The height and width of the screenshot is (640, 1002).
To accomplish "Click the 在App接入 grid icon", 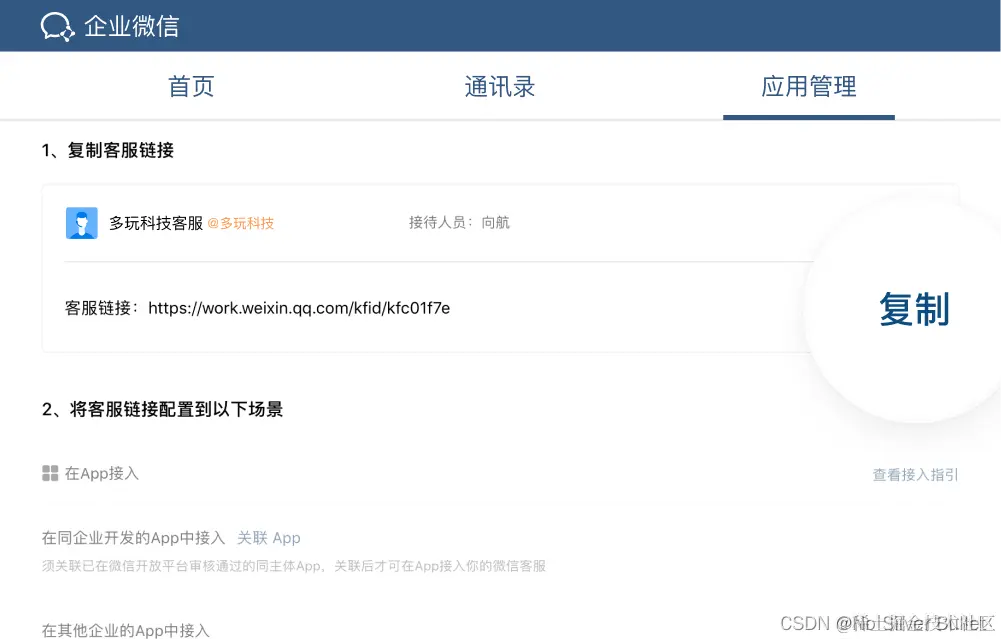I will pyautogui.click(x=50, y=473).
